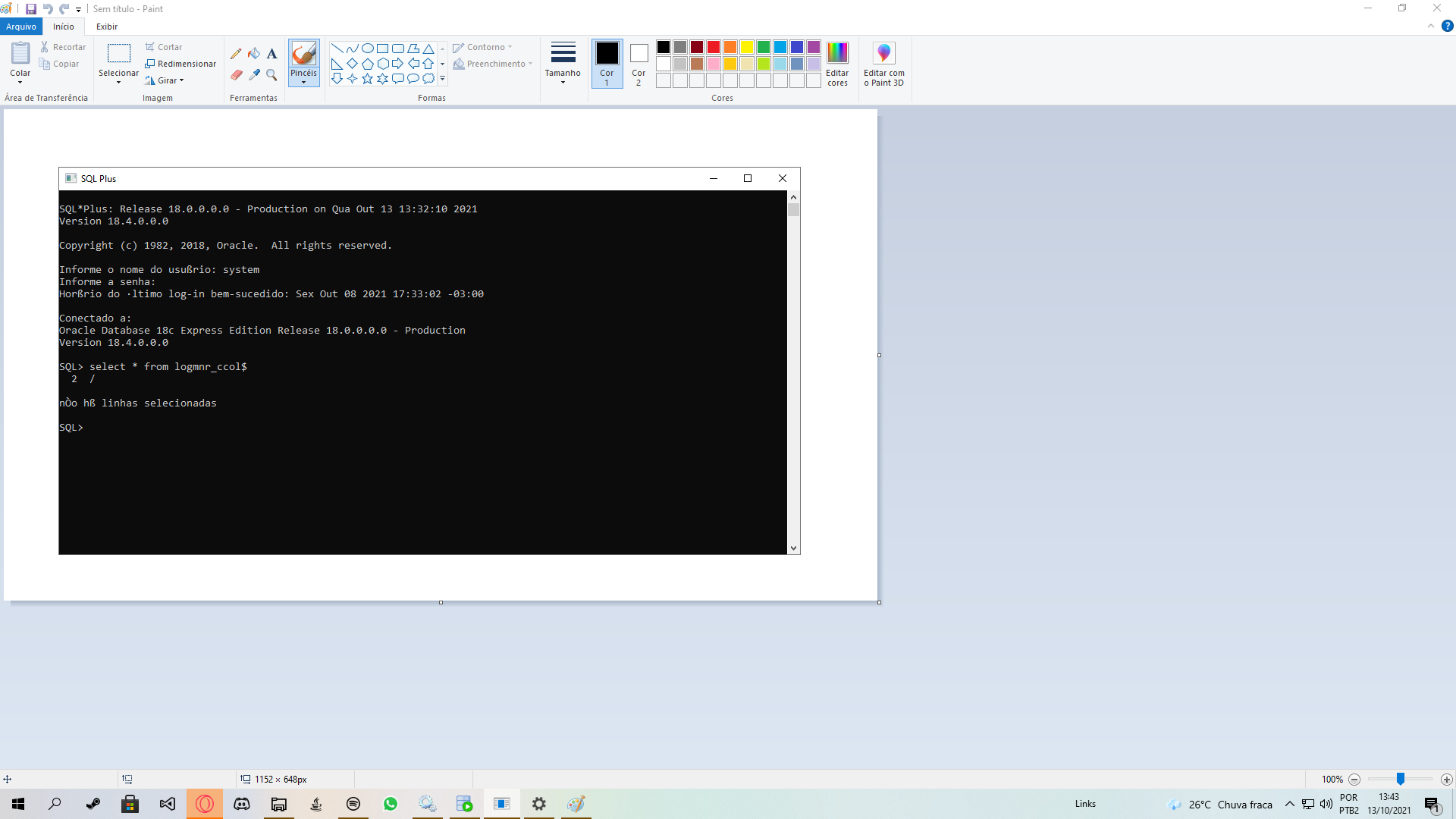
Task: Pick the right arrow shape
Action: [398, 63]
